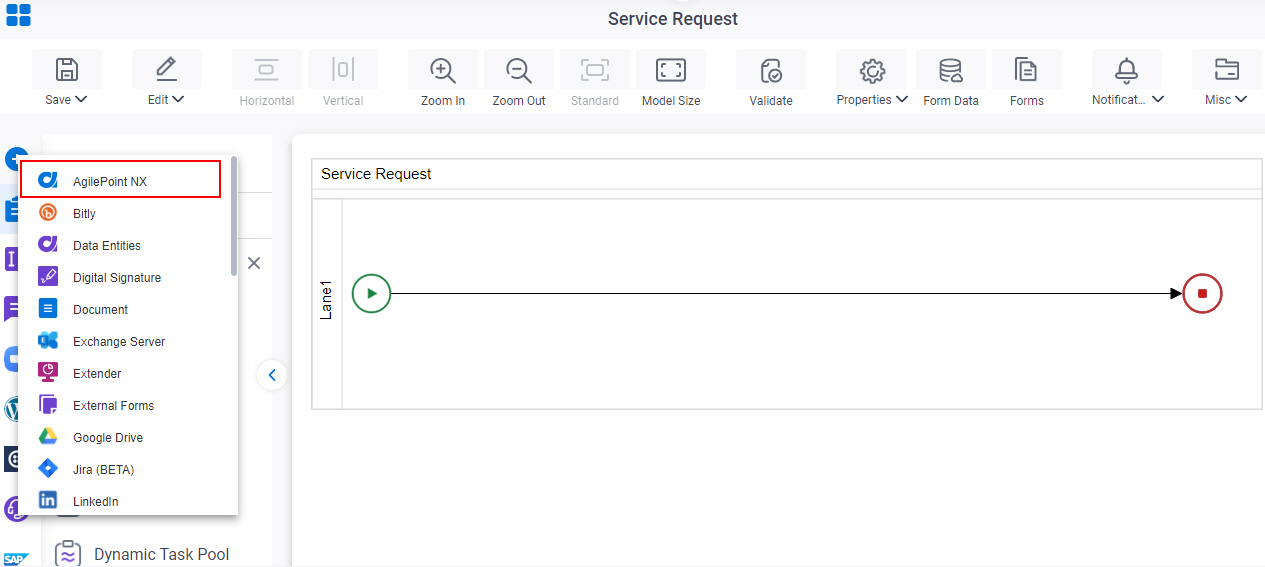The width and height of the screenshot is (1265, 567).
Task: Click the scrollbar of the connector list
Action: click(x=234, y=216)
